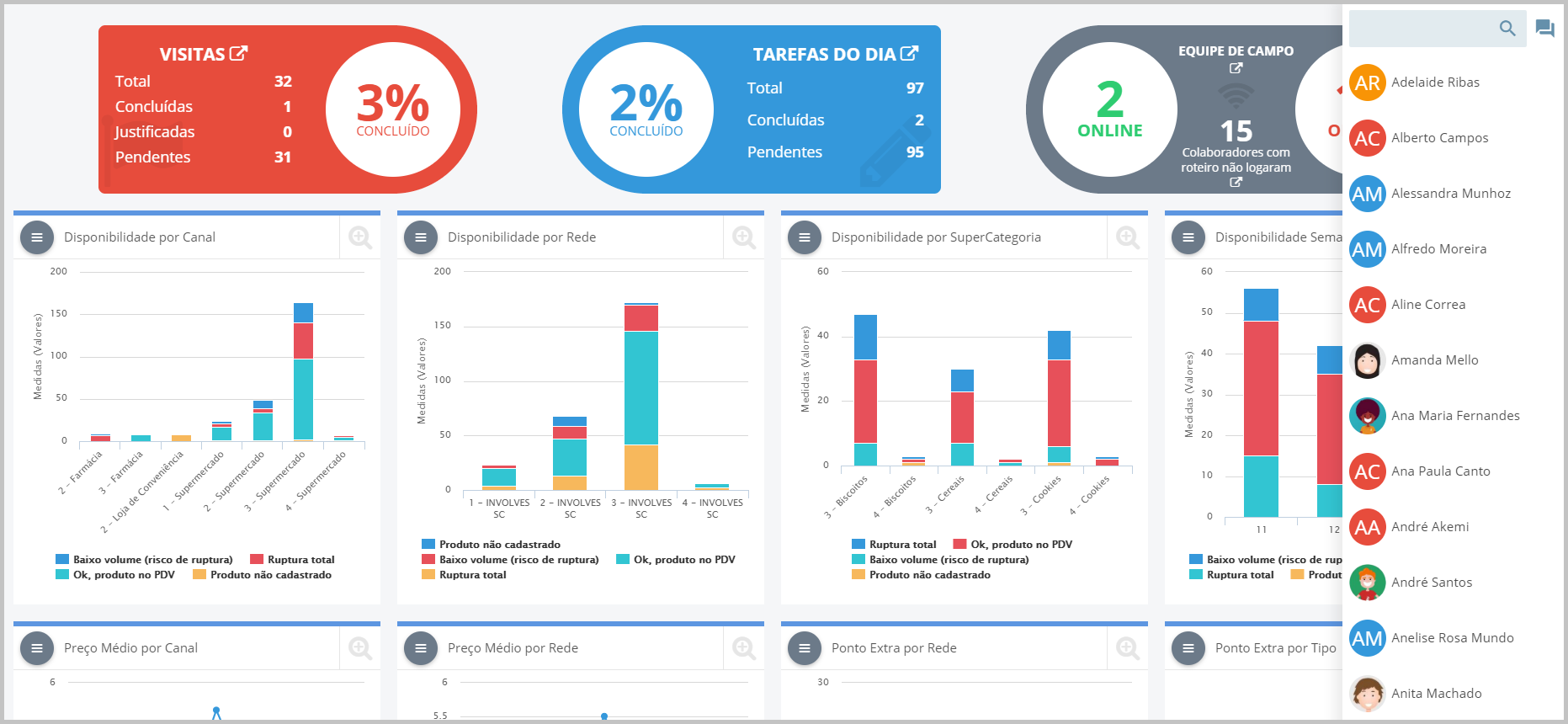Viewport: 1568px width, 724px height.
Task: Zoom into the Disponibilidade por Canal chart
Action: (x=360, y=237)
